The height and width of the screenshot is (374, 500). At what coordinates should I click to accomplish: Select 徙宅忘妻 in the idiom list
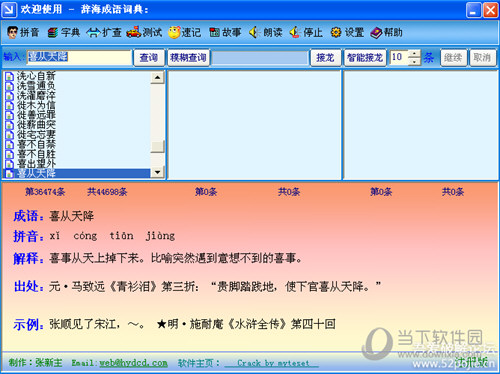tap(36, 135)
